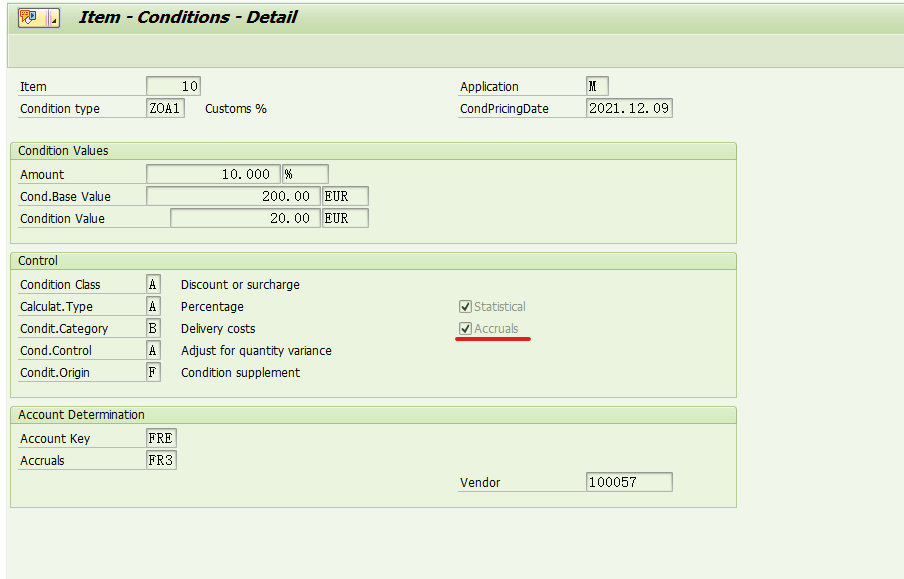Open the small dropdown arrow beside title icon
This screenshot has height=579, width=904.
52,18
